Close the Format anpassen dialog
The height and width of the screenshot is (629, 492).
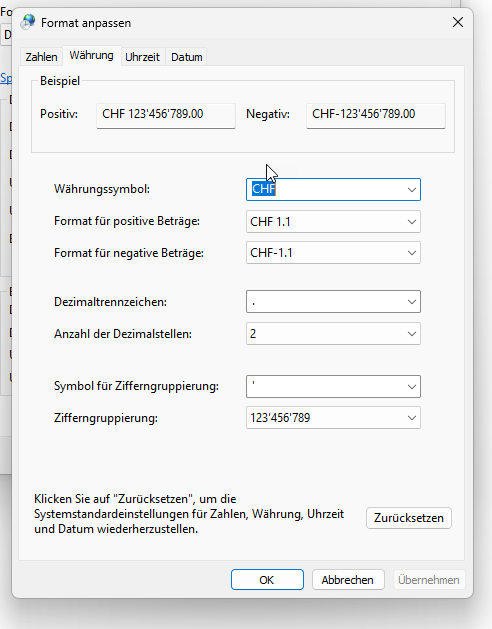[x=458, y=22]
